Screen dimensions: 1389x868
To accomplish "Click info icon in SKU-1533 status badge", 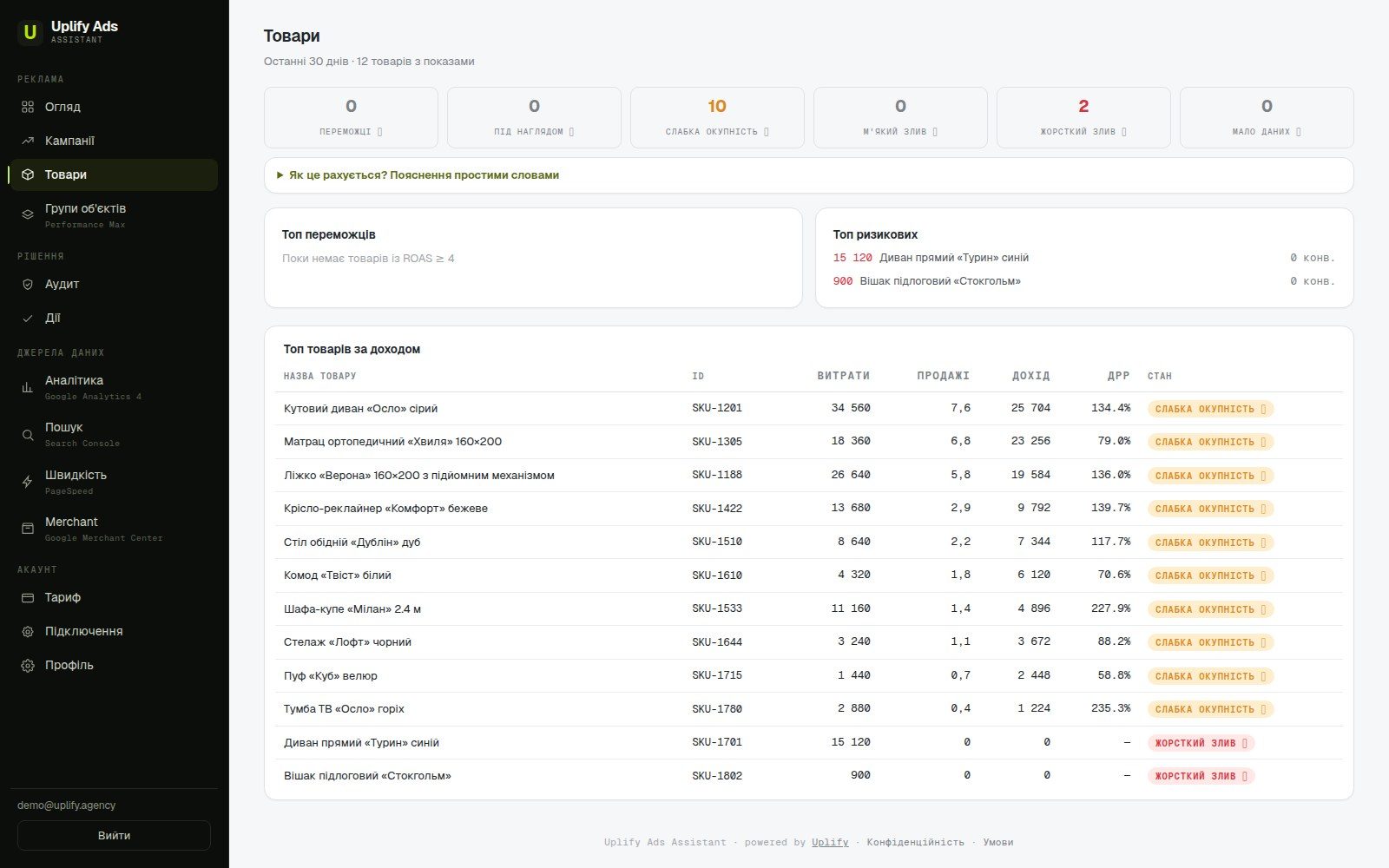I will point(1263,609).
